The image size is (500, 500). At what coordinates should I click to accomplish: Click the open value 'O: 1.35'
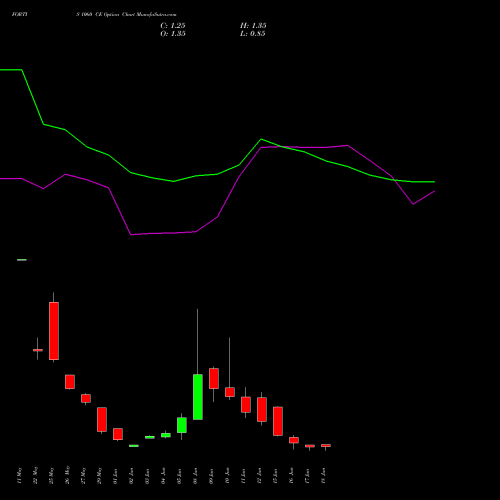(173, 34)
